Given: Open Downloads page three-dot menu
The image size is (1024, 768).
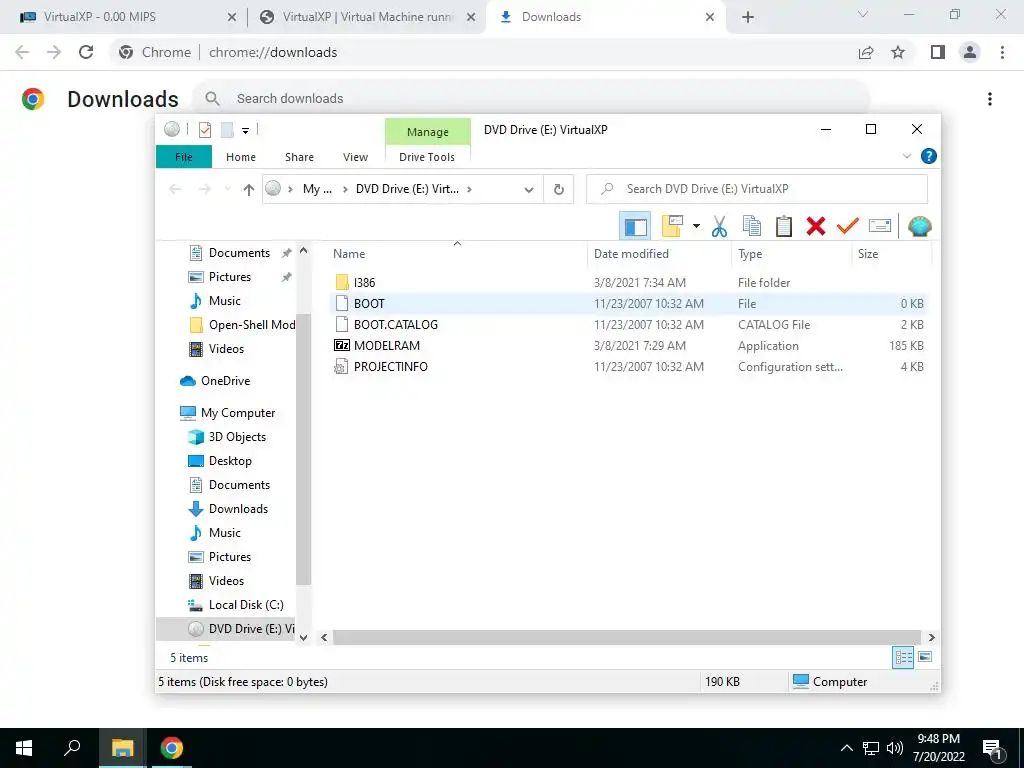Looking at the screenshot, I should point(989,99).
